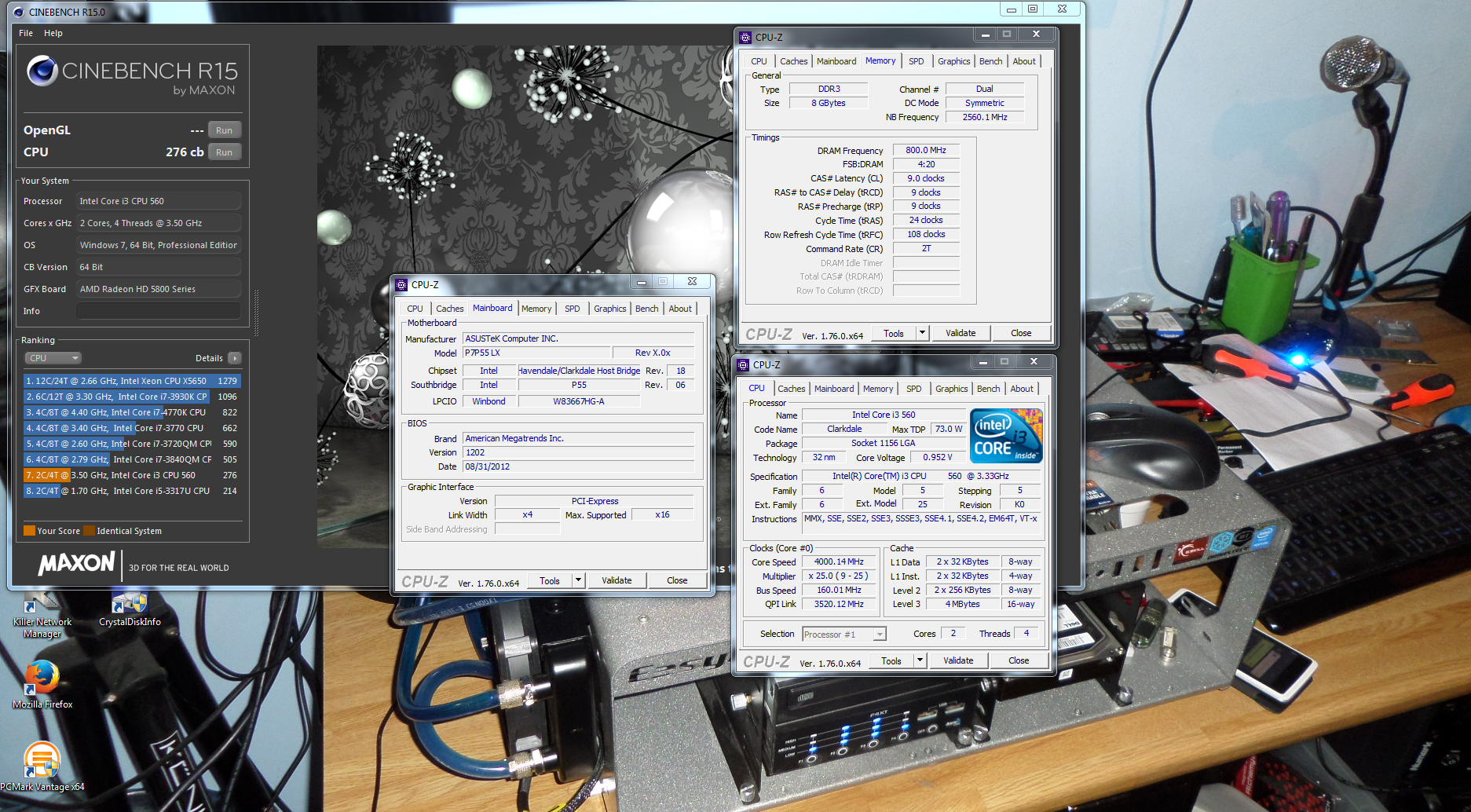Click Validate in CPU tab CPU-Z window
Image resolution: width=1471 pixels, height=812 pixels.
958,660
